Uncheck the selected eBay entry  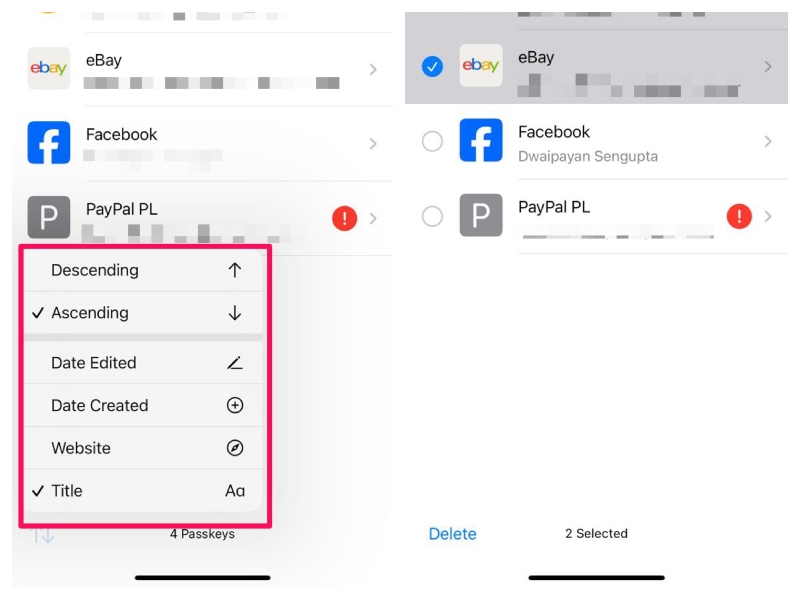[x=432, y=66]
